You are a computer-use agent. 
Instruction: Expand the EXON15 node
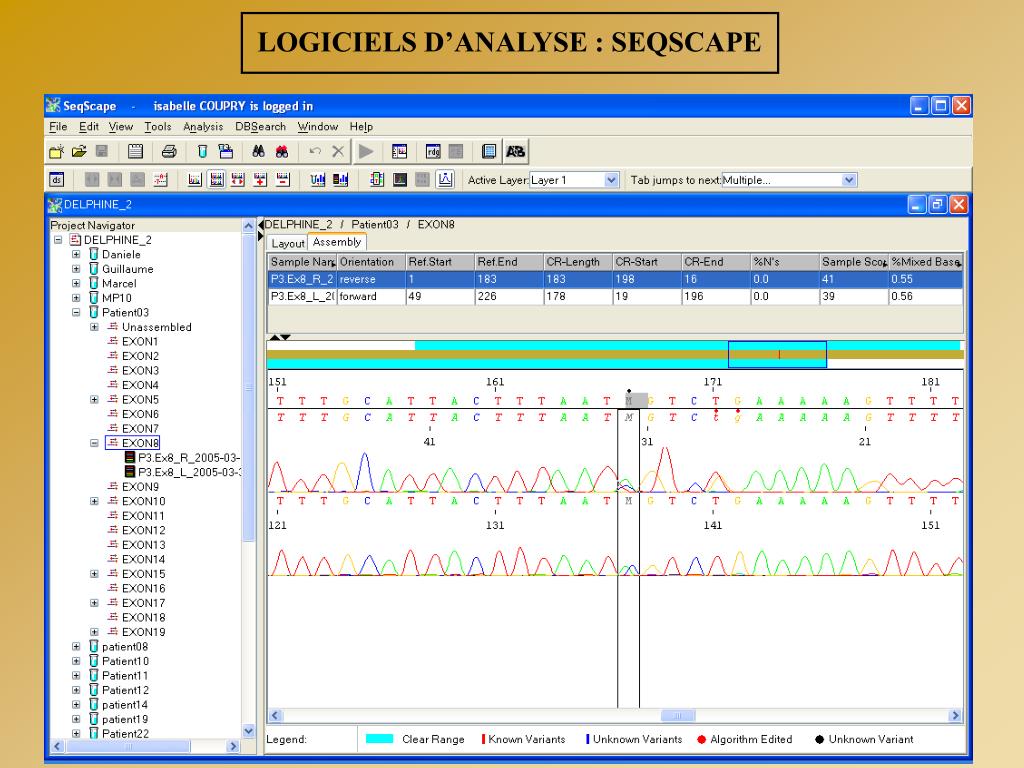click(x=95, y=573)
